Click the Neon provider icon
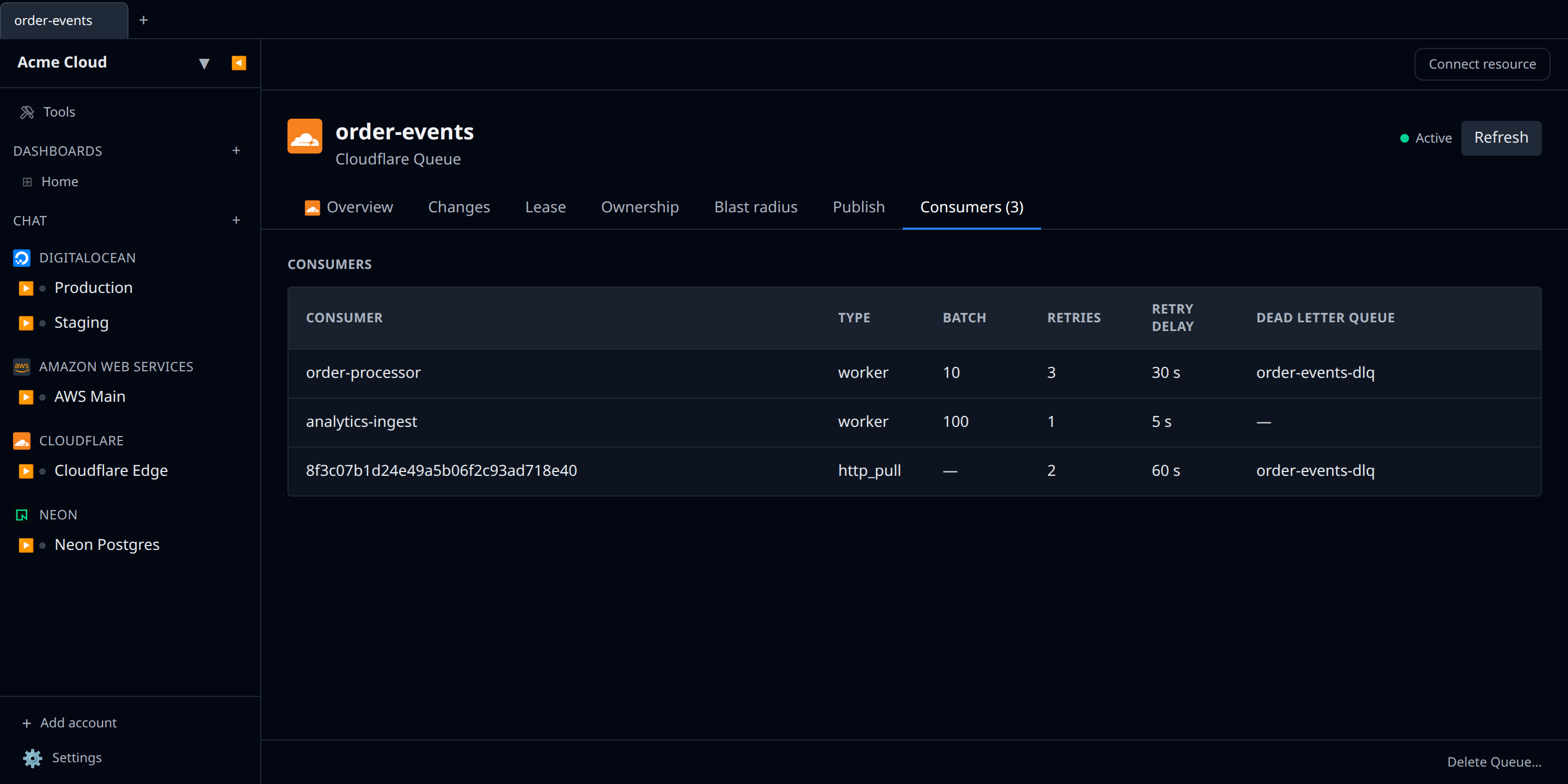The height and width of the screenshot is (784, 1568). (x=22, y=515)
